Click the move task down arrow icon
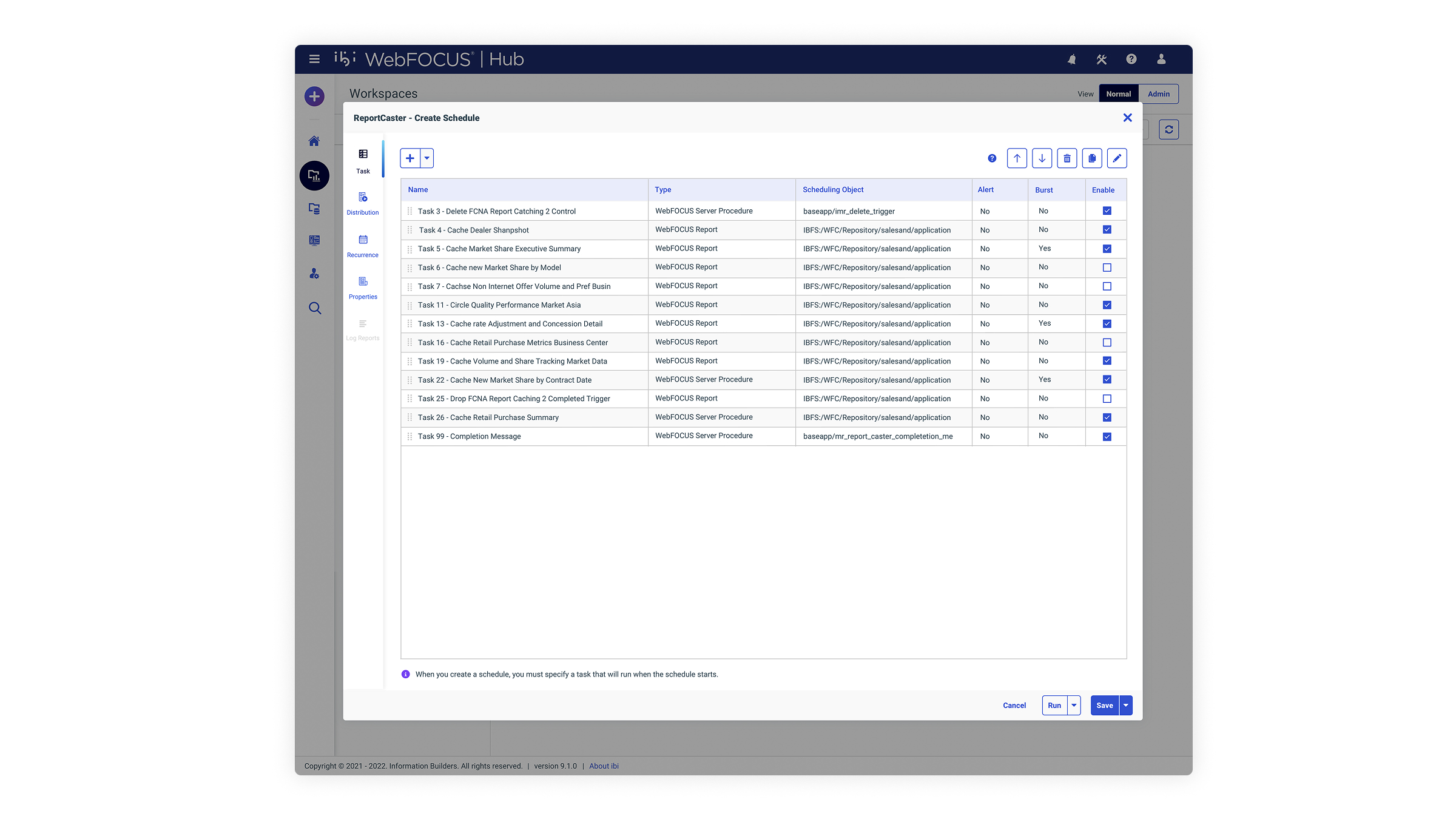Viewport: 1456px width, 819px height. (x=1042, y=158)
